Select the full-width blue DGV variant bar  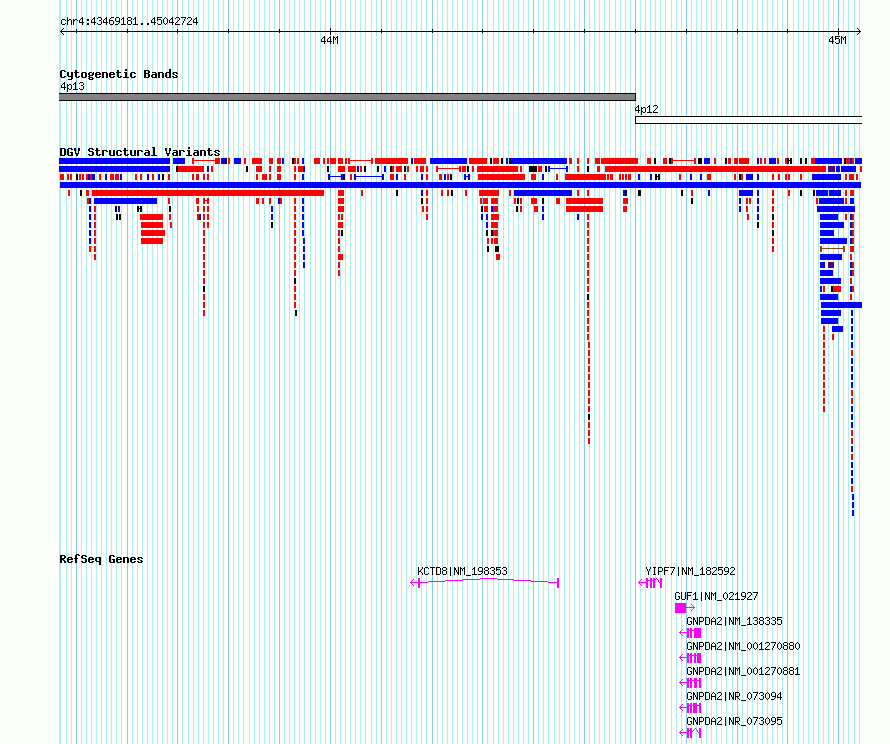tap(460, 185)
